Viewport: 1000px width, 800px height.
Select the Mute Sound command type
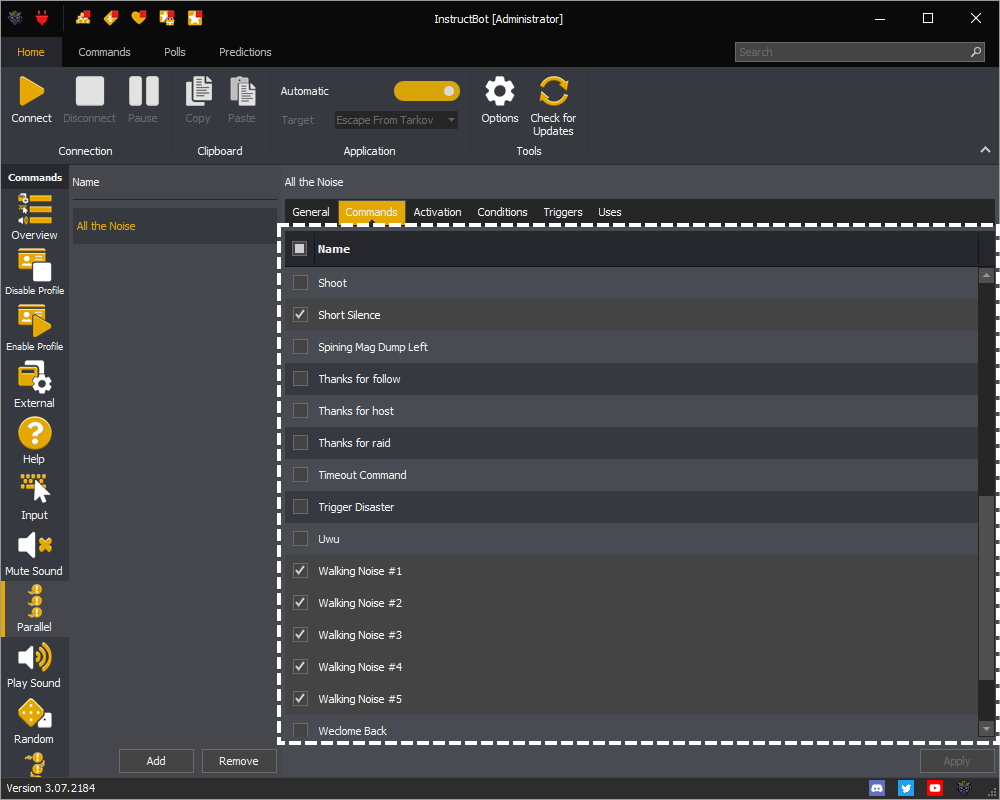[34, 553]
